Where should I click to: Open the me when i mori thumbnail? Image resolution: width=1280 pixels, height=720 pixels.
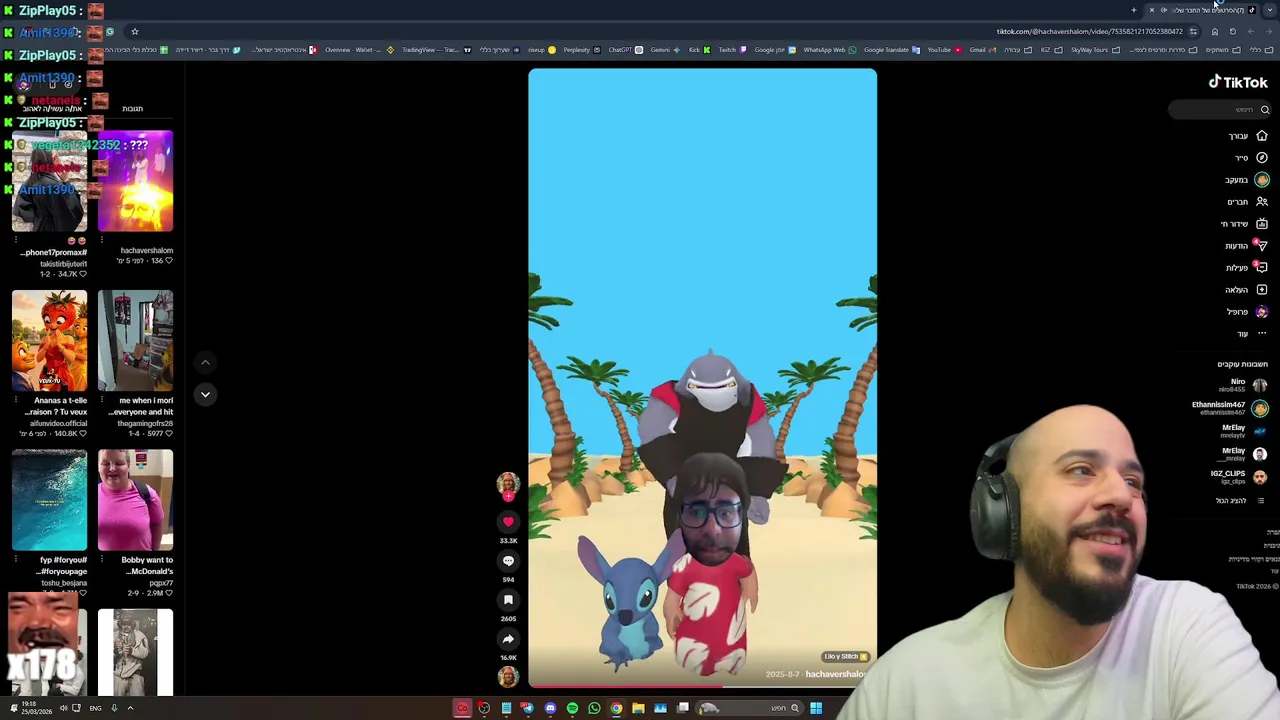[135, 340]
